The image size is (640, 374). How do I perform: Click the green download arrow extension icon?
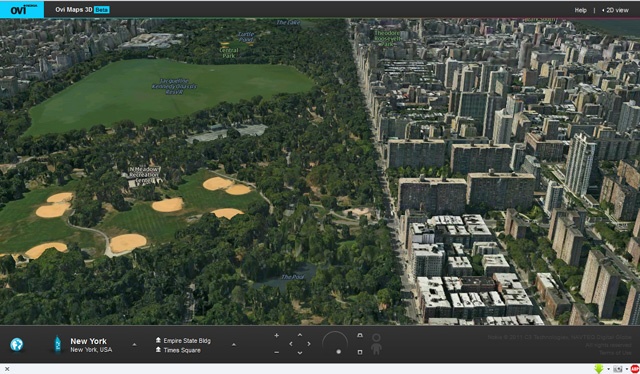point(599,369)
